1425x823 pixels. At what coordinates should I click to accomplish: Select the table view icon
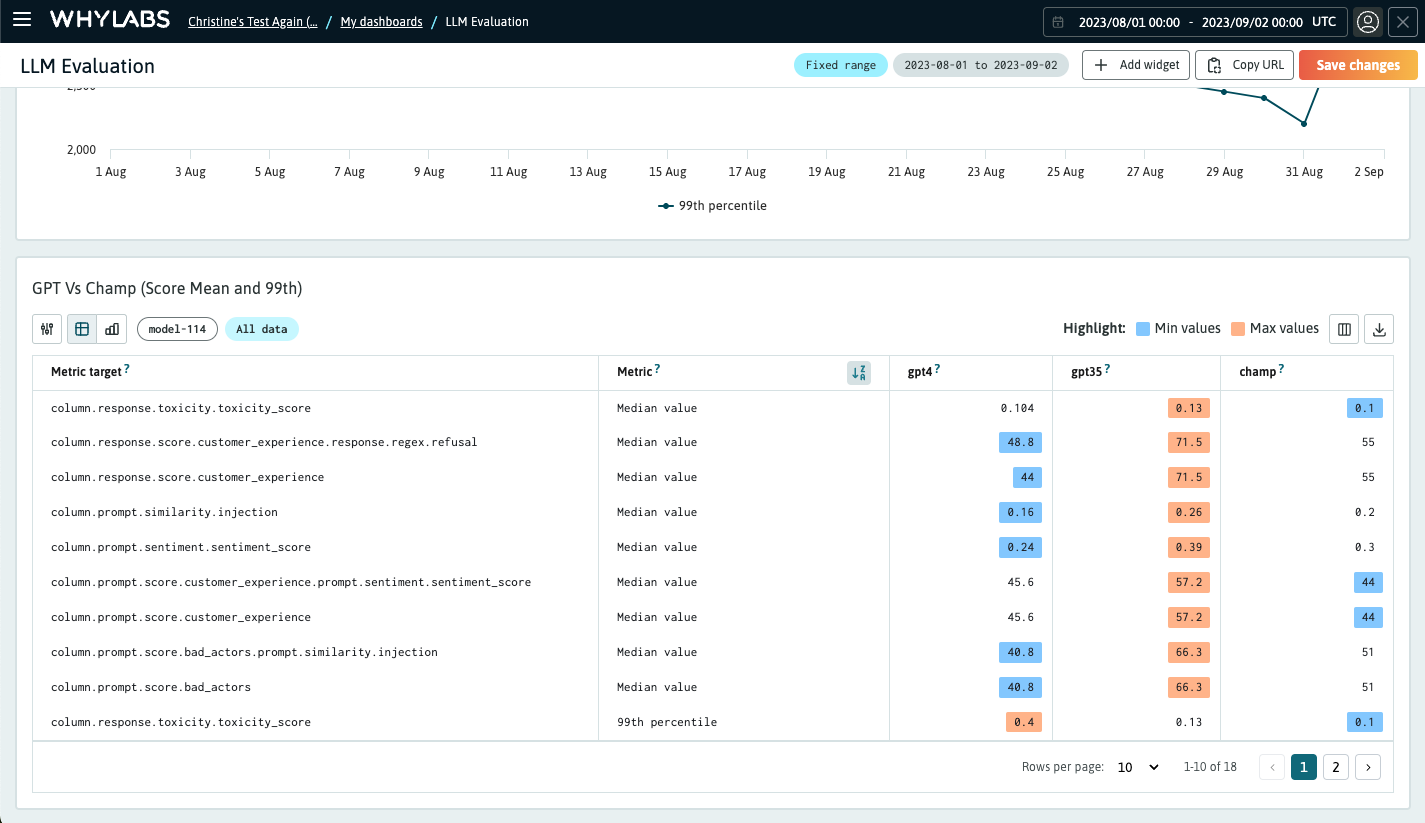[x=81, y=328]
